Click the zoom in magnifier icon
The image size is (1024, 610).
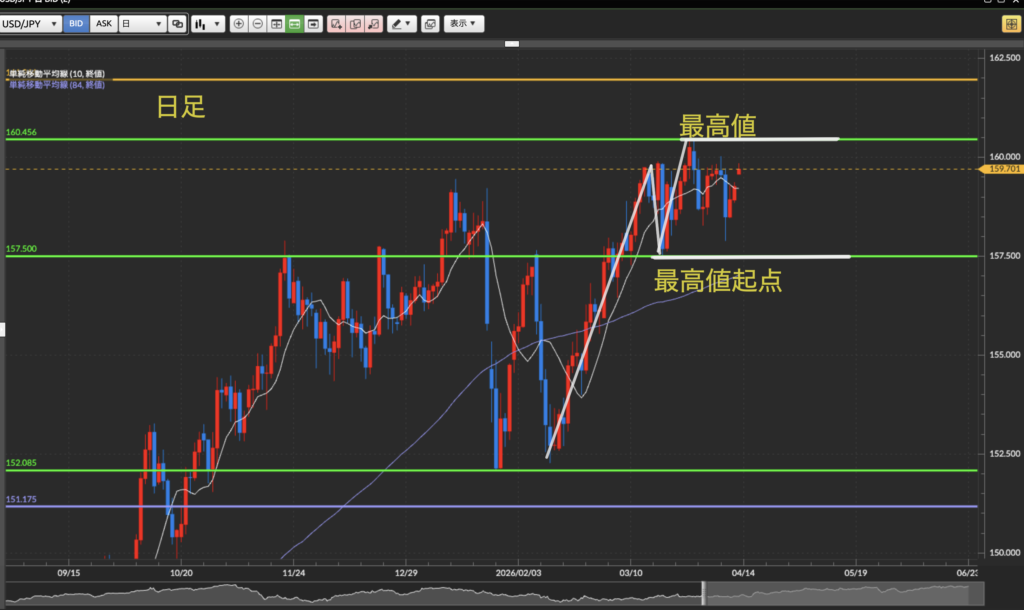[x=238, y=23]
